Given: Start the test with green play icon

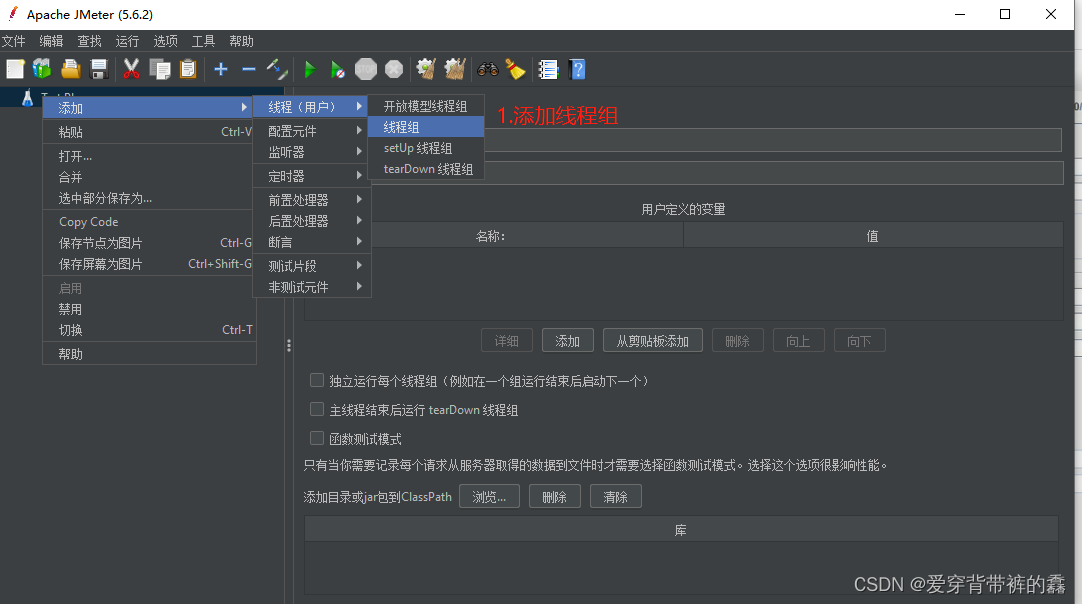Looking at the screenshot, I should 310,69.
